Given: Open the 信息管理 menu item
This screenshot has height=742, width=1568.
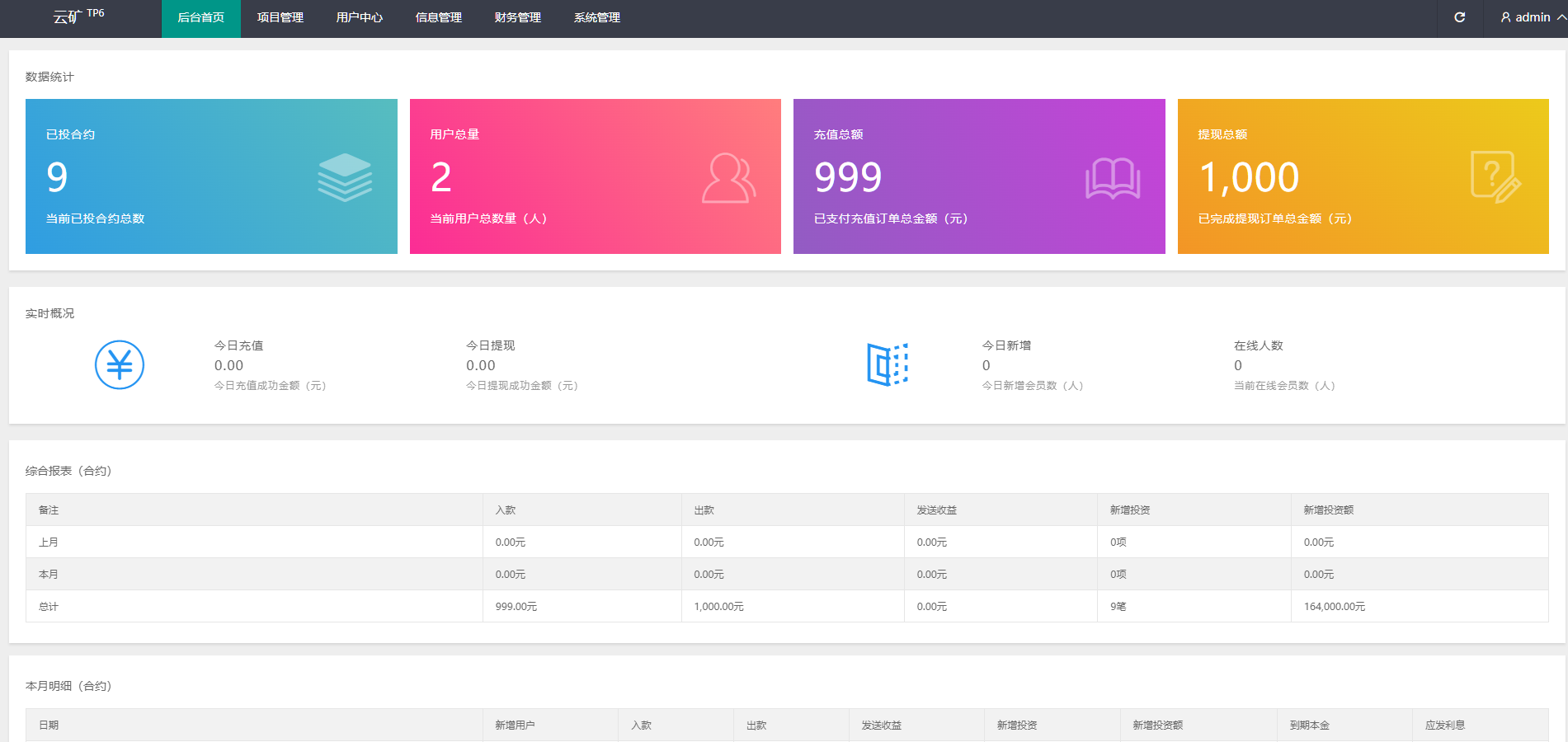Looking at the screenshot, I should (x=439, y=17).
